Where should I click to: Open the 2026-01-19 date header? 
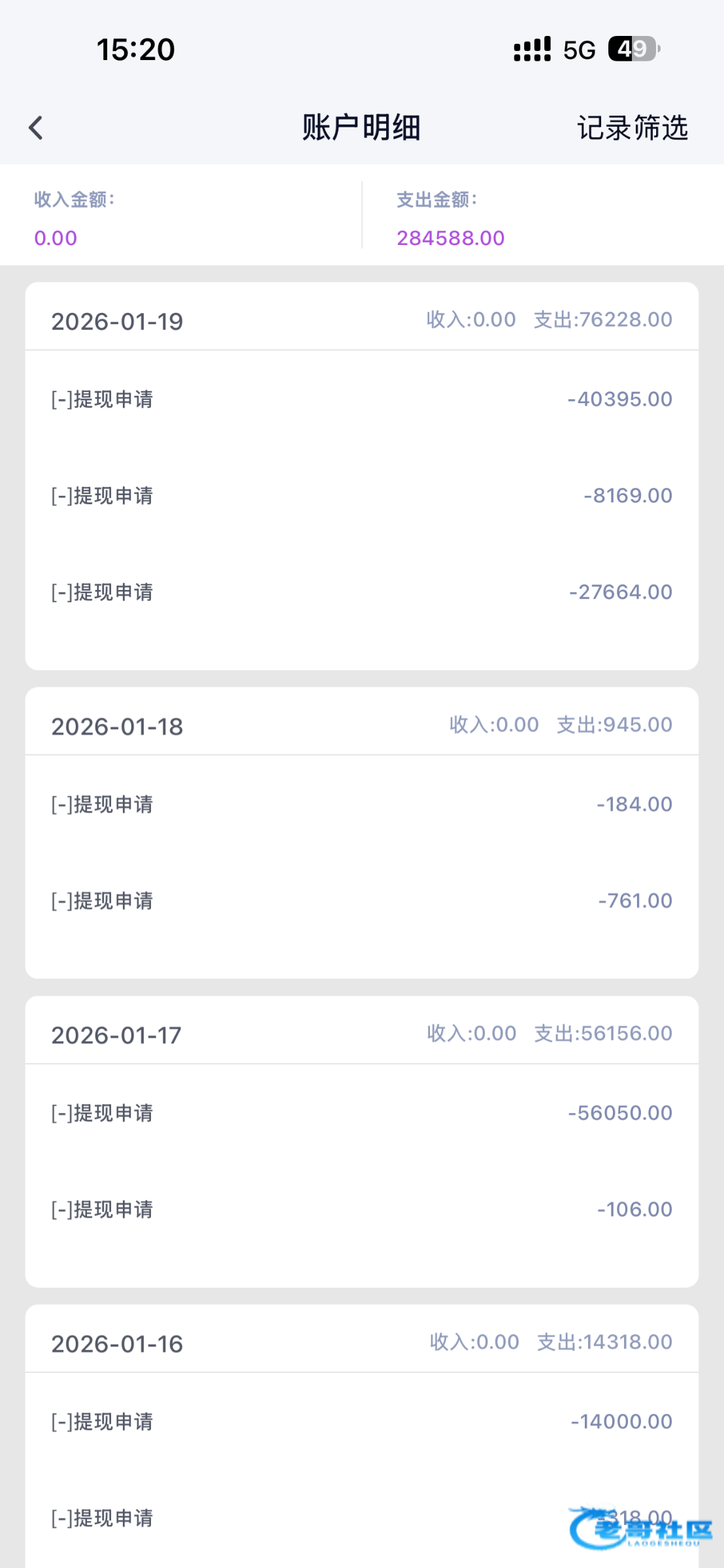pyautogui.click(x=118, y=321)
